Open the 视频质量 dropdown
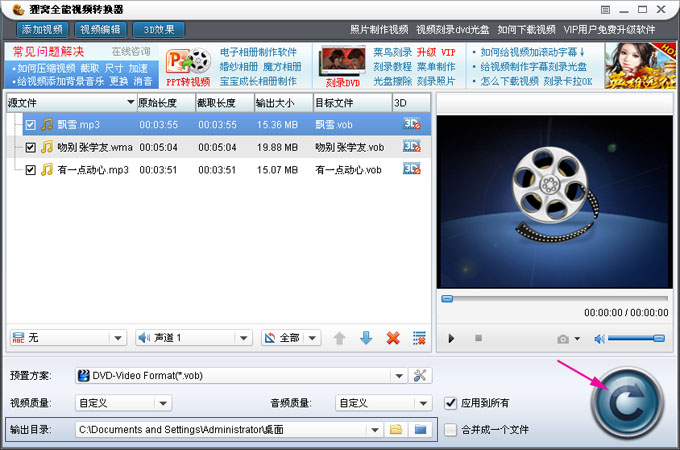 (163, 403)
